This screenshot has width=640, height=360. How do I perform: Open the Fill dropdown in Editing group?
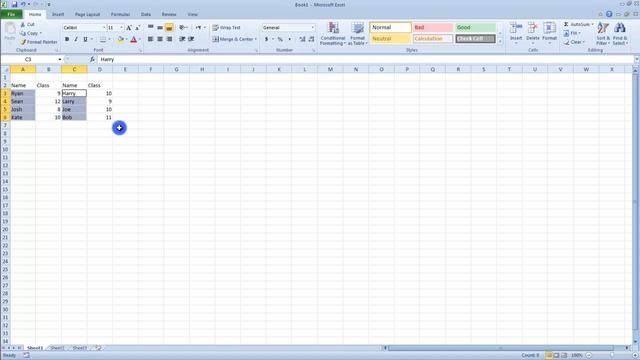(572, 33)
